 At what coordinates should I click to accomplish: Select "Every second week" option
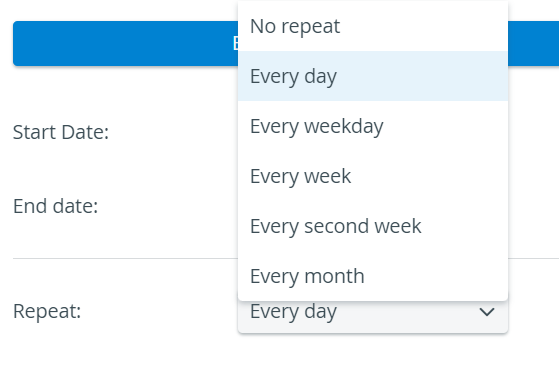pos(373,226)
